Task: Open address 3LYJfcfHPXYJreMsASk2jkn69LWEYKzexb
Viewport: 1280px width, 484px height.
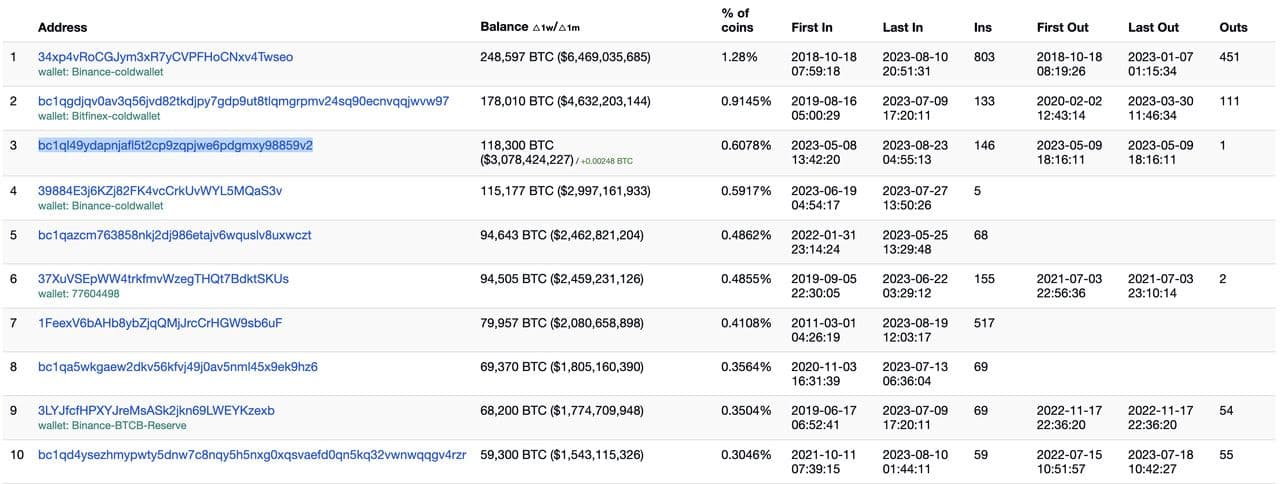Action: pos(156,411)
